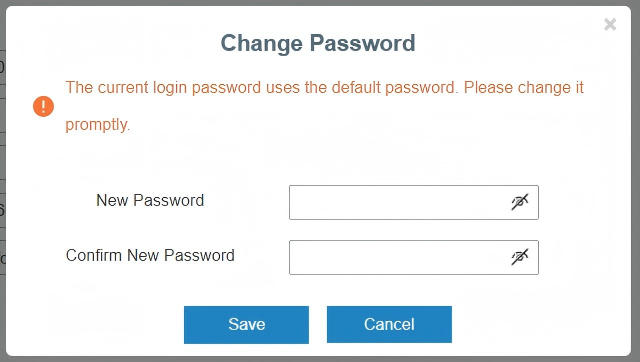The image size is (640, 362).
Task: Click the blue Save button label
Action: coord(247,324)
